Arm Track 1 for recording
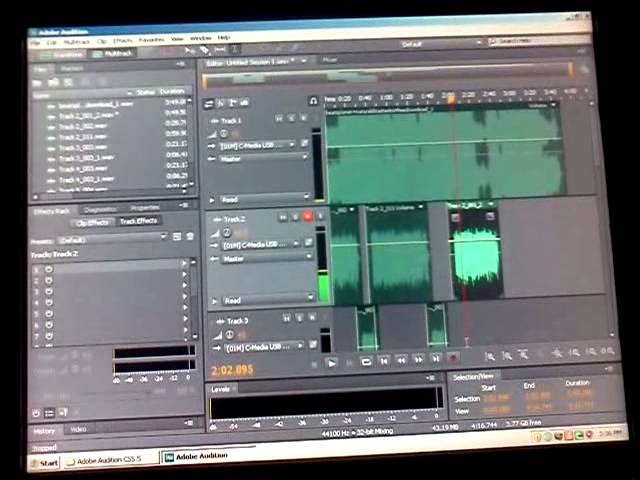Screen dimensions: 640x480 304,118
